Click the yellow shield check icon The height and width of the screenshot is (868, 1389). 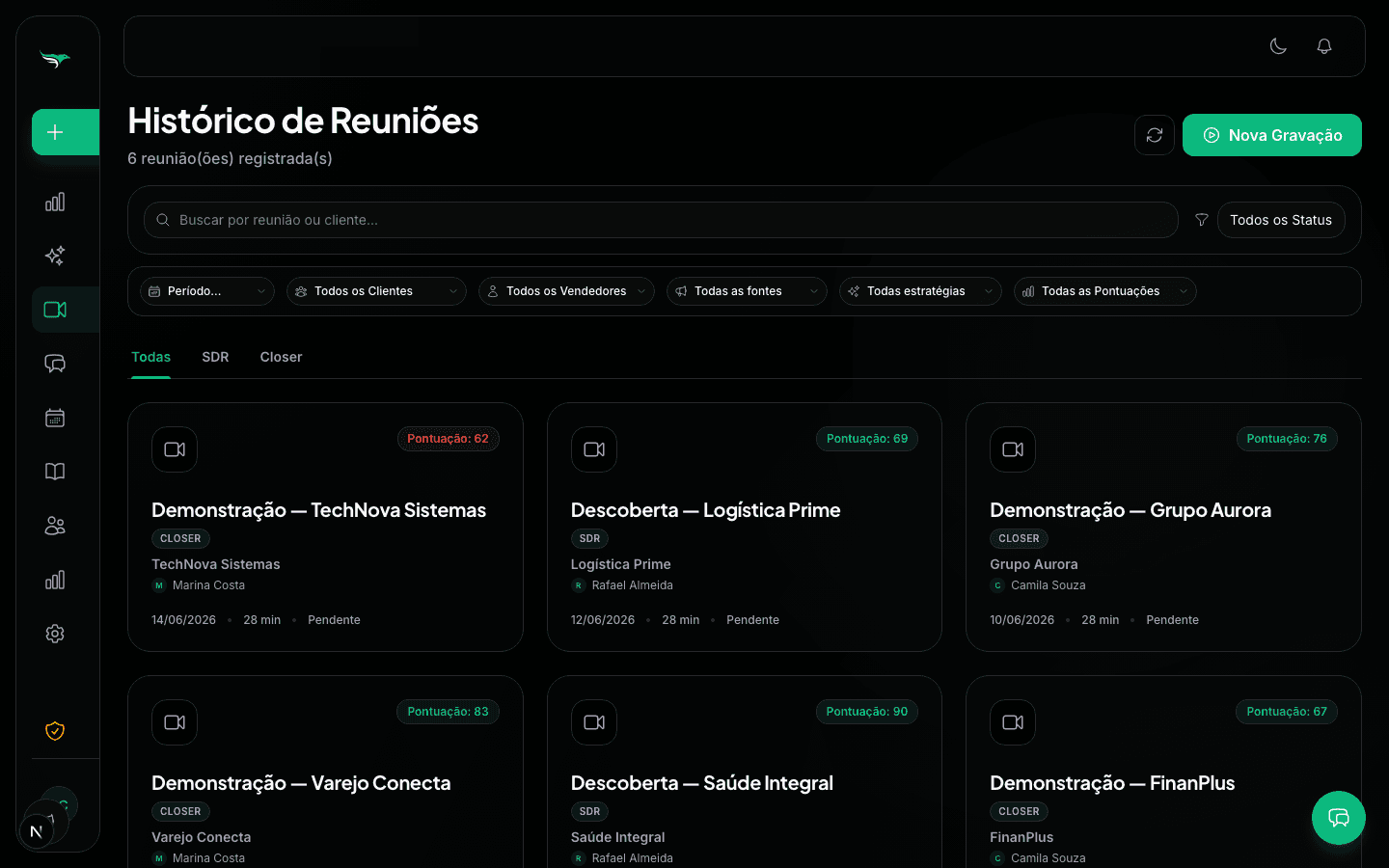tap(55, 731)
